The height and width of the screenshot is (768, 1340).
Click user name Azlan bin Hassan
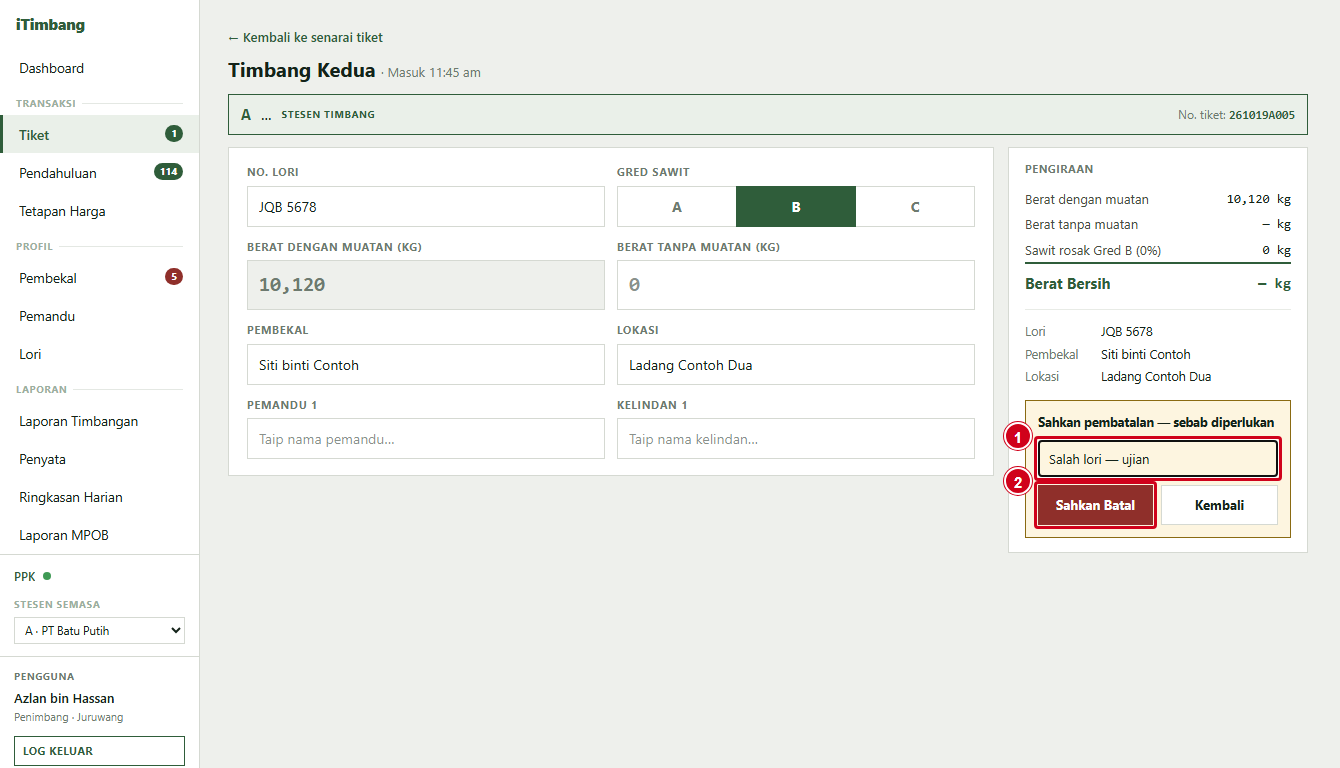point(64,698)
